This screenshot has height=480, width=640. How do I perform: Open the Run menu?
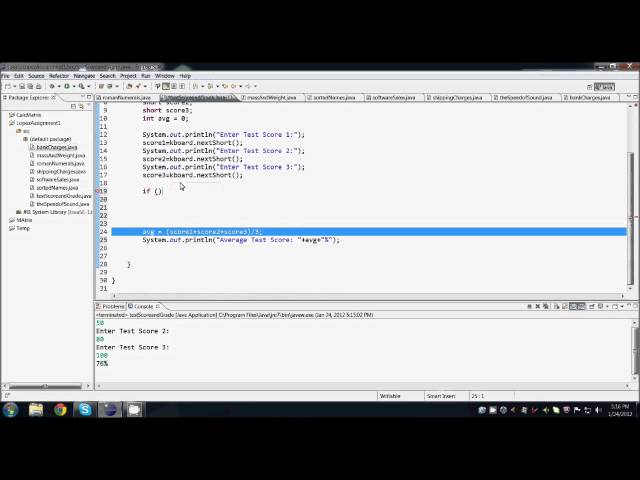(x=146, y=76)
